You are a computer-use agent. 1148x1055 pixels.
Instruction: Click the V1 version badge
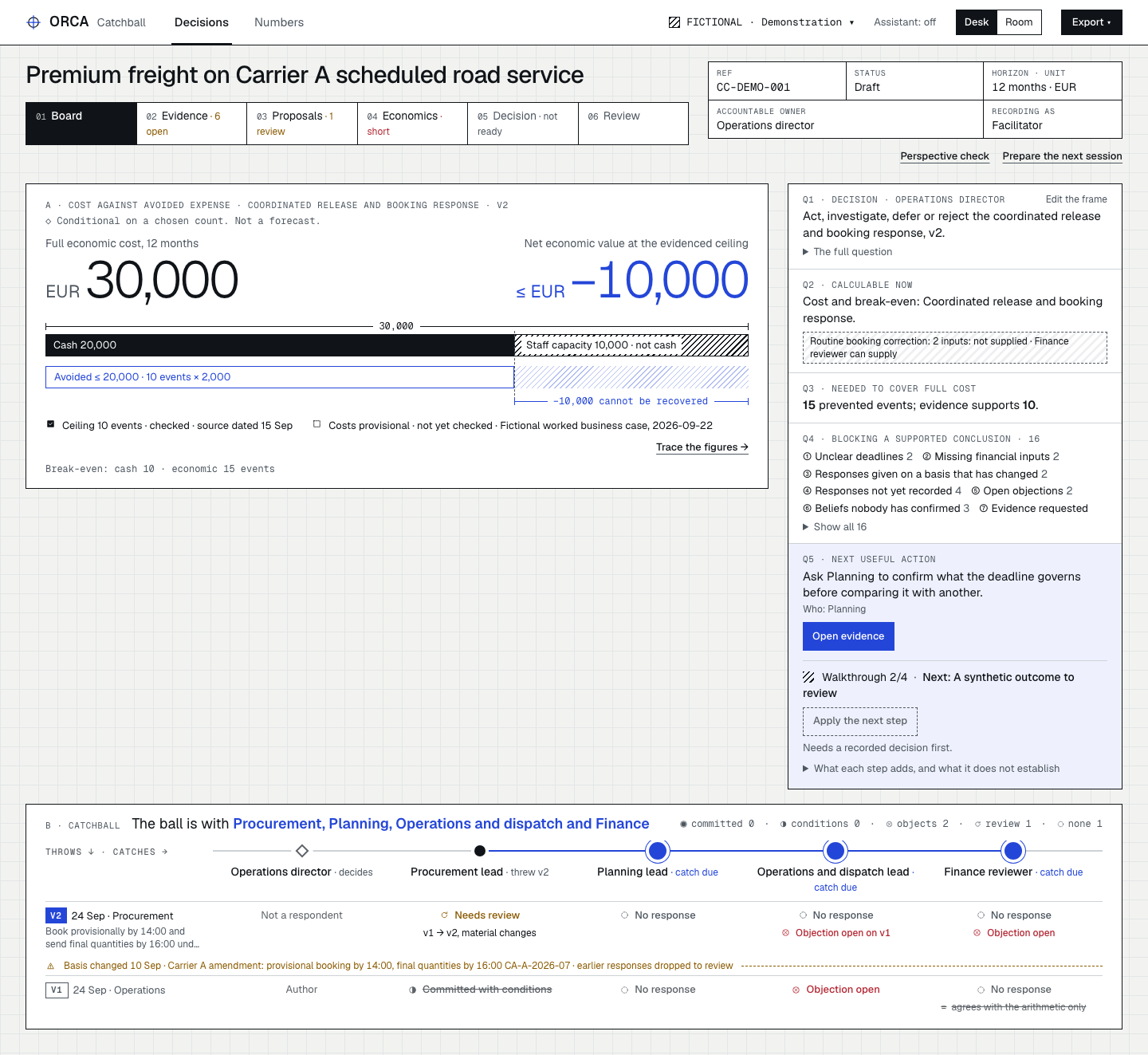point(57,990)
